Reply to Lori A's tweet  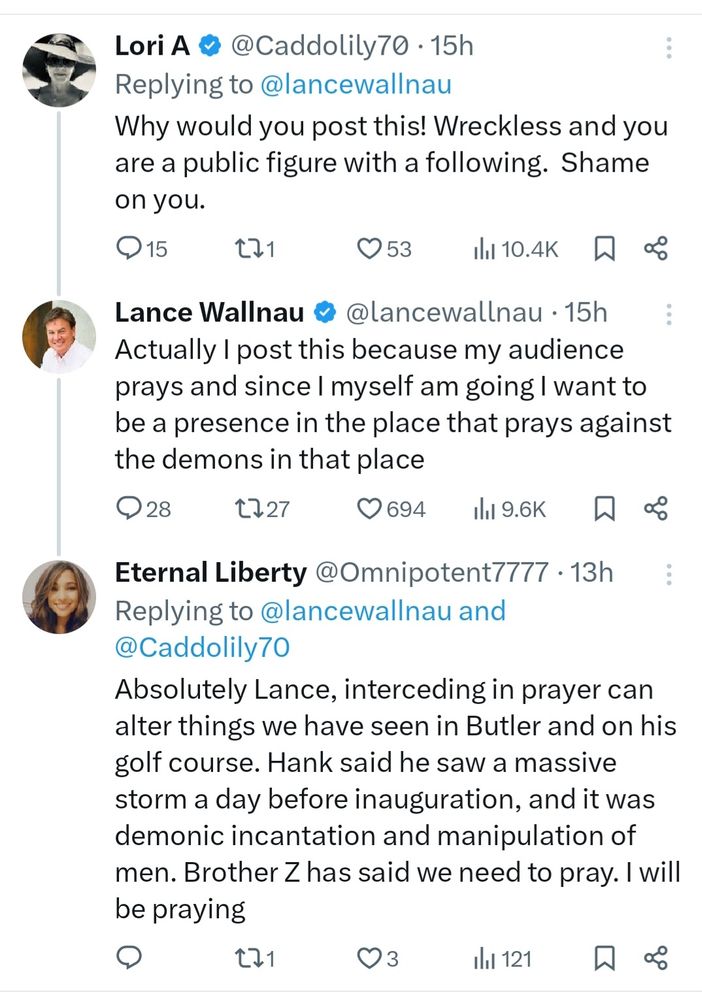coord(130,249)
